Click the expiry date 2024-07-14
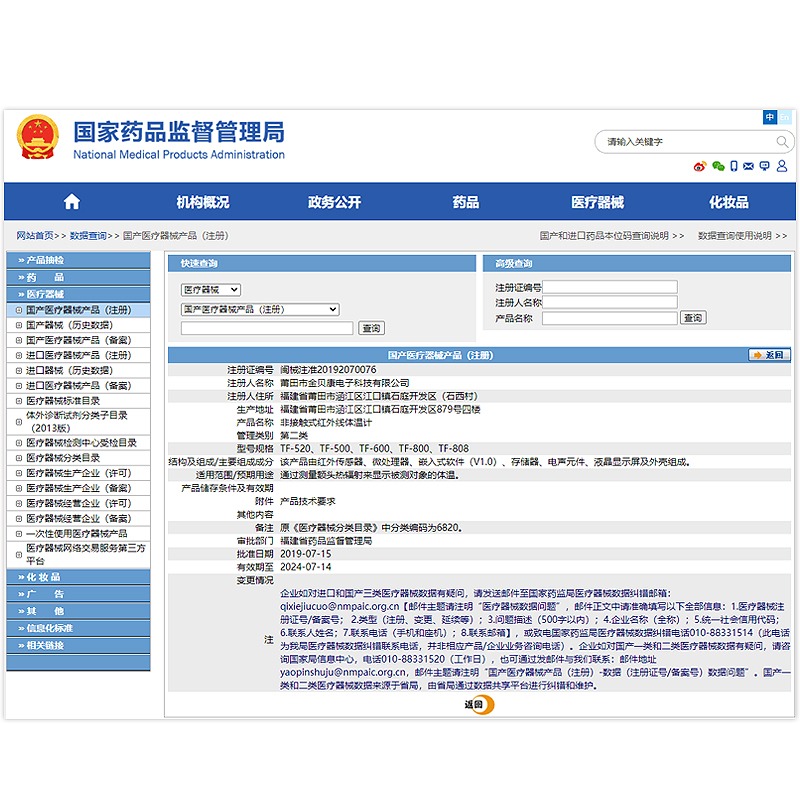This screenshot has height=800, width=800. [306, 567]
